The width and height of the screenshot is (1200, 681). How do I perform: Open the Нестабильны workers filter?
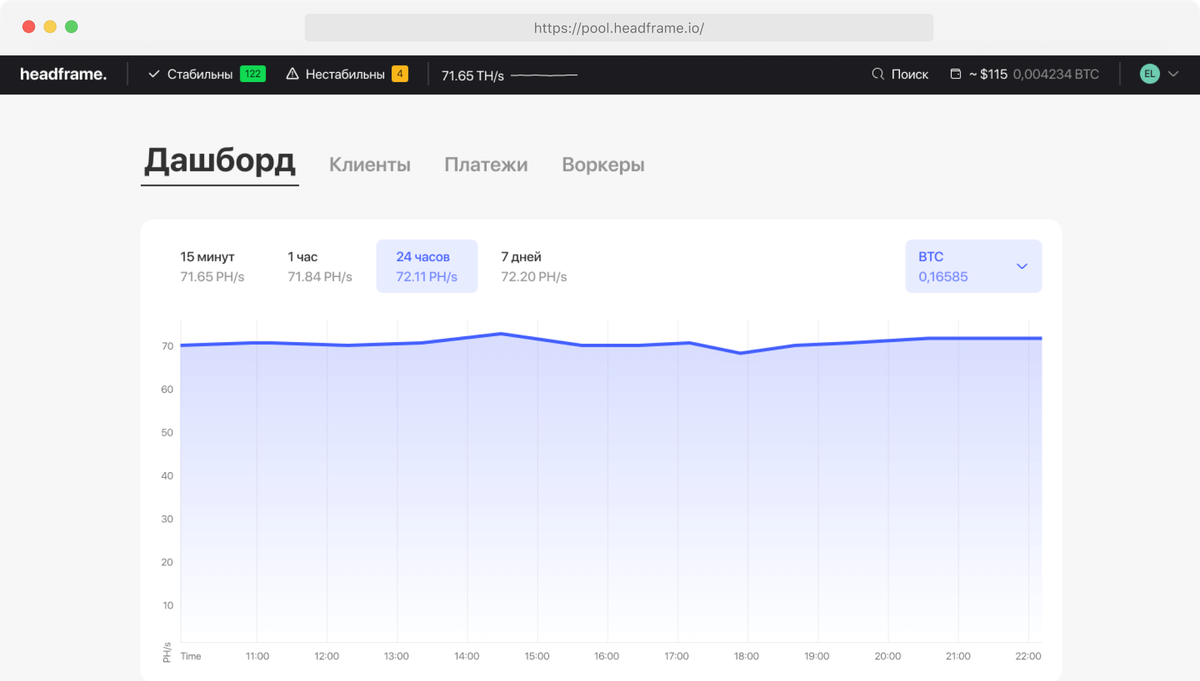(347, 74)
